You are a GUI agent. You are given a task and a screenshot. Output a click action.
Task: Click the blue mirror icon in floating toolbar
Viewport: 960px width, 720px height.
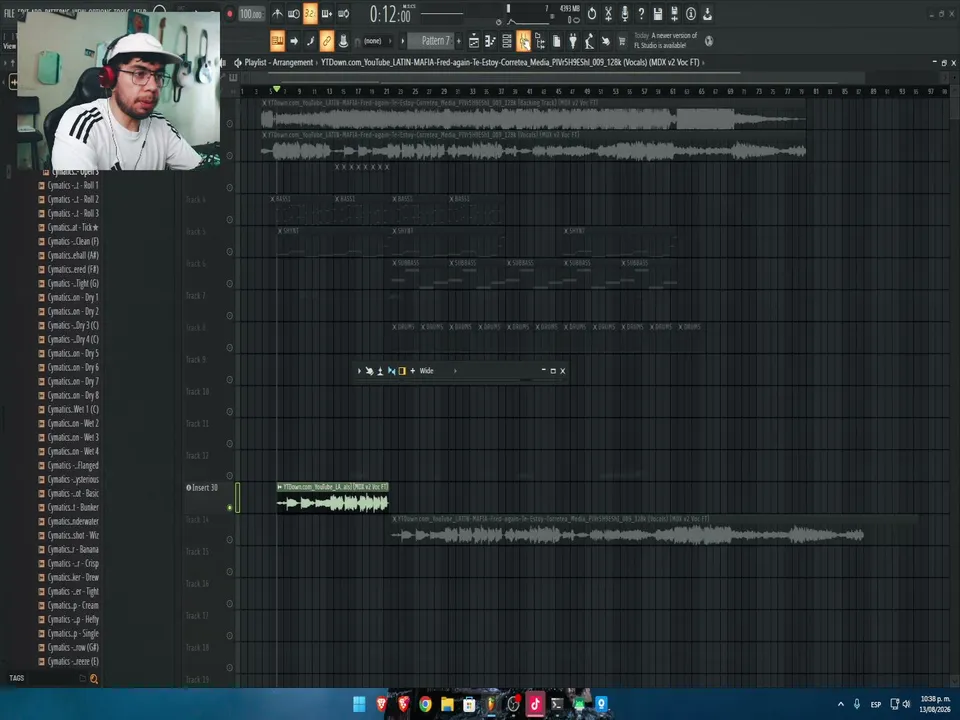(391, 371)
